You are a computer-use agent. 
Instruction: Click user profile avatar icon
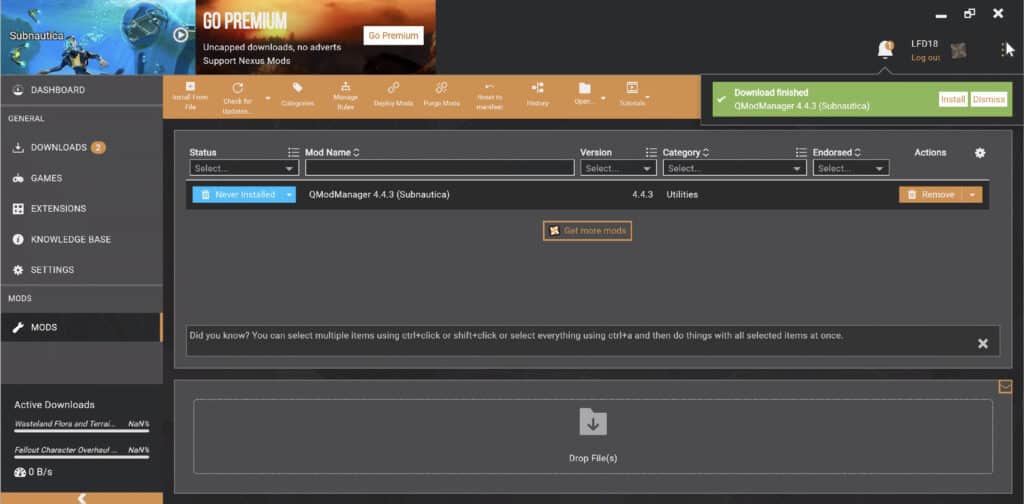(958, 50)
